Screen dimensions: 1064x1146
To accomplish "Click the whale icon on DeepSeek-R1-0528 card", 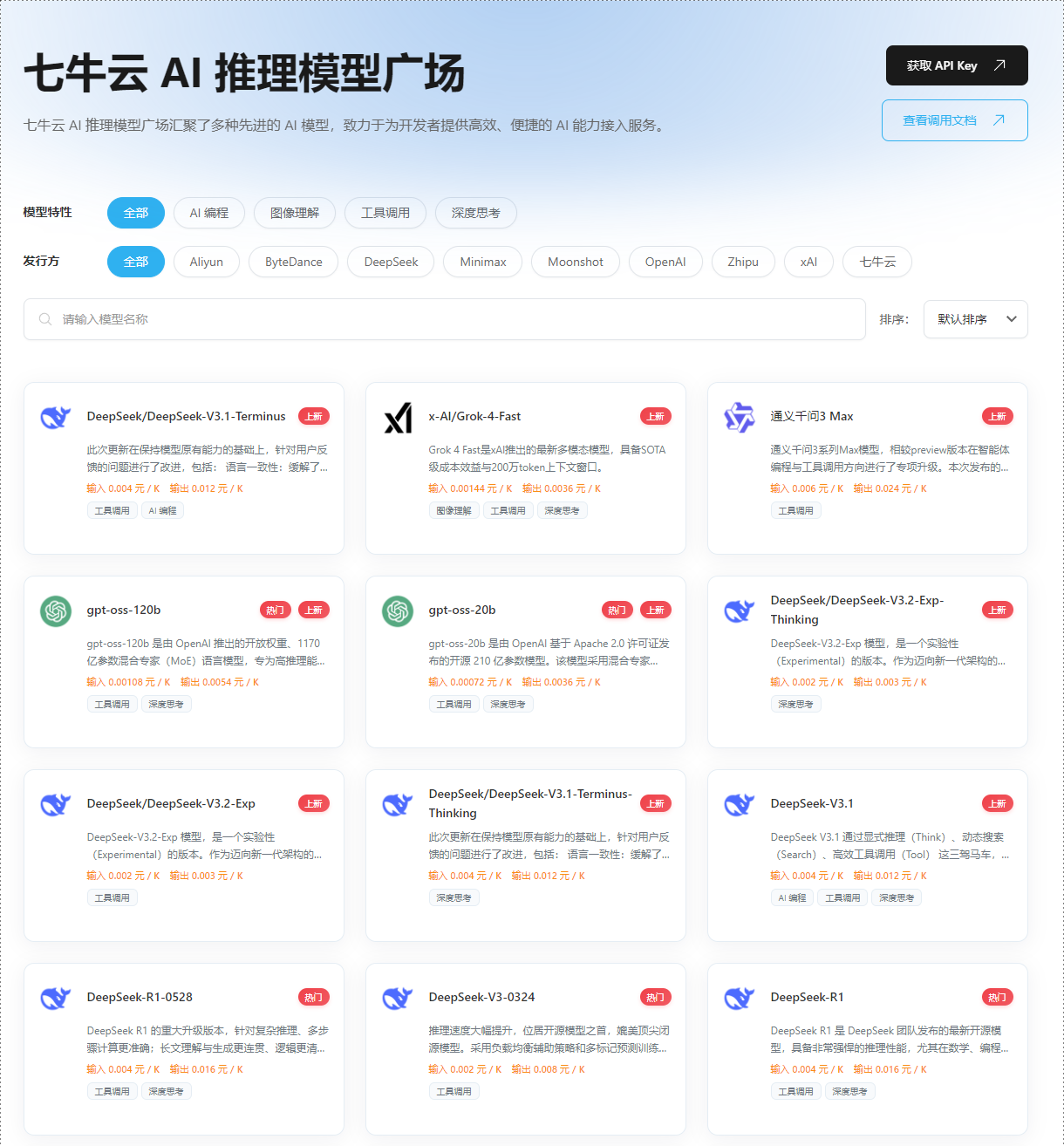I will point(56,998).
